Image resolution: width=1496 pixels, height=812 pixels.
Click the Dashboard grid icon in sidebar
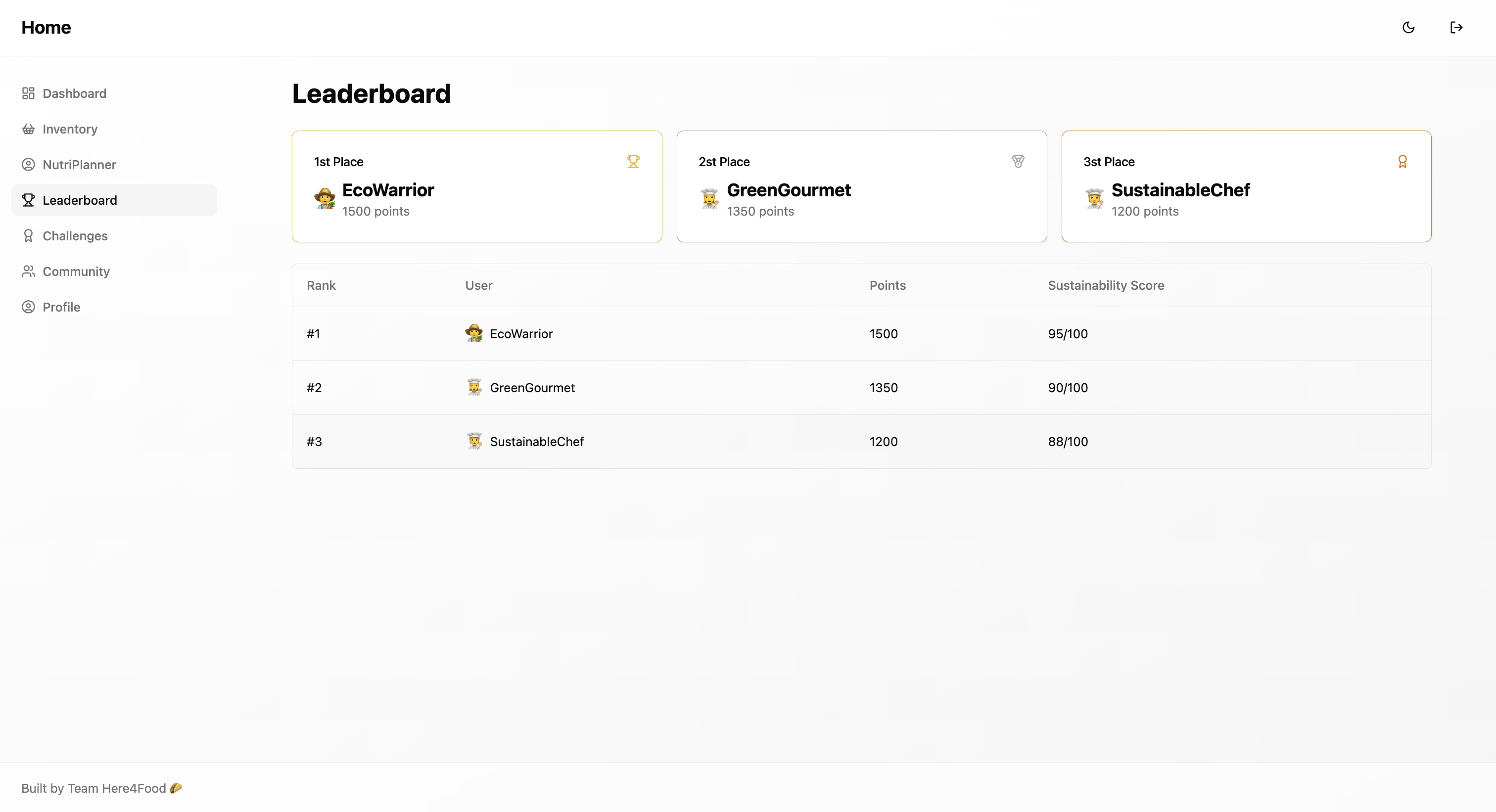click(28, 93)
